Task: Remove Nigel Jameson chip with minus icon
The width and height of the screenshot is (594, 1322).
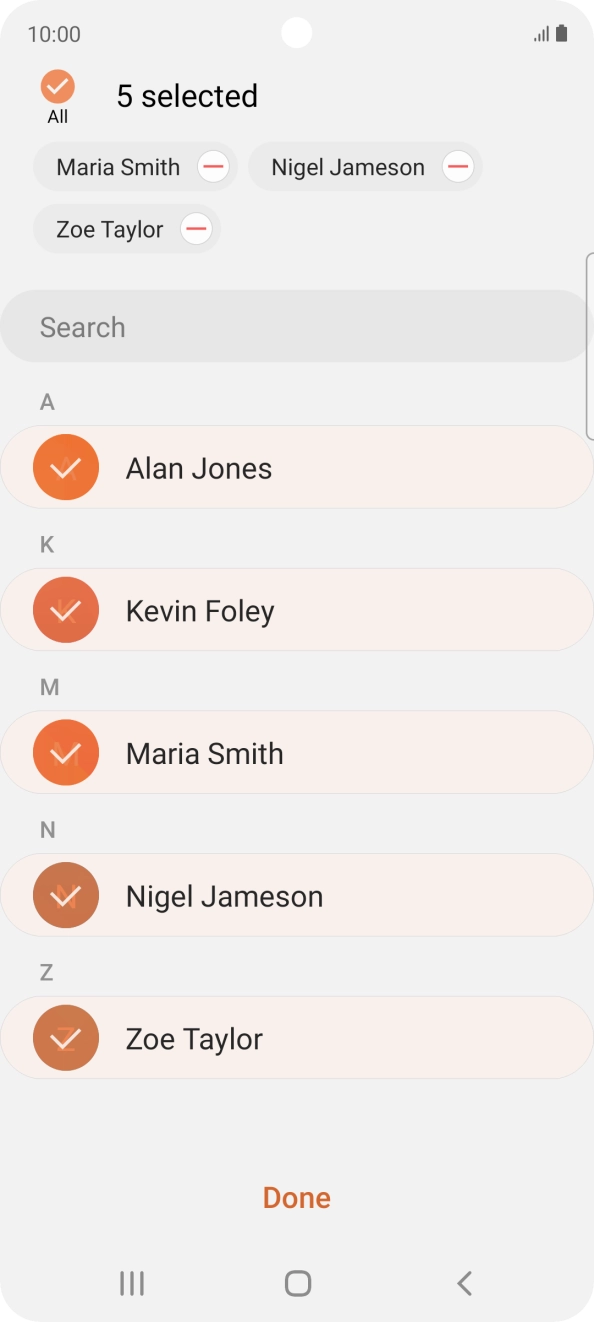Action: click(458, 167)
